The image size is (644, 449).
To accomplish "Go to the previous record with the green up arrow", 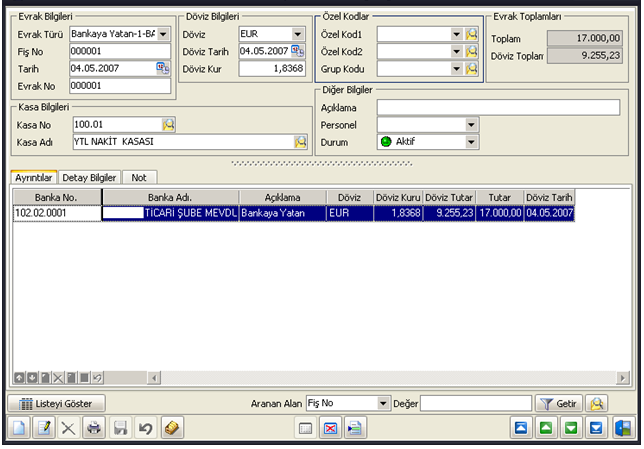I will tap(546, 428).
